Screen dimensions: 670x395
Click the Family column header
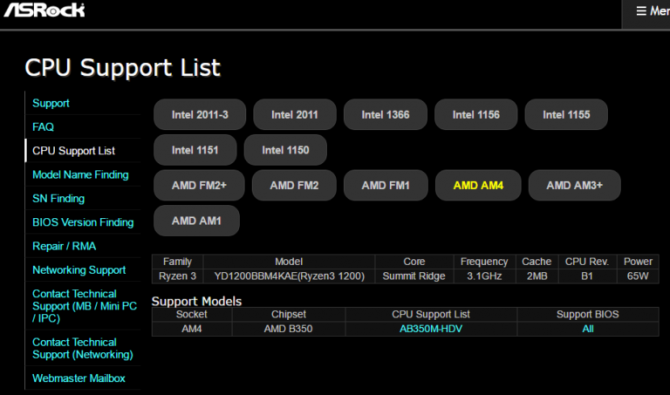[177, 262]
